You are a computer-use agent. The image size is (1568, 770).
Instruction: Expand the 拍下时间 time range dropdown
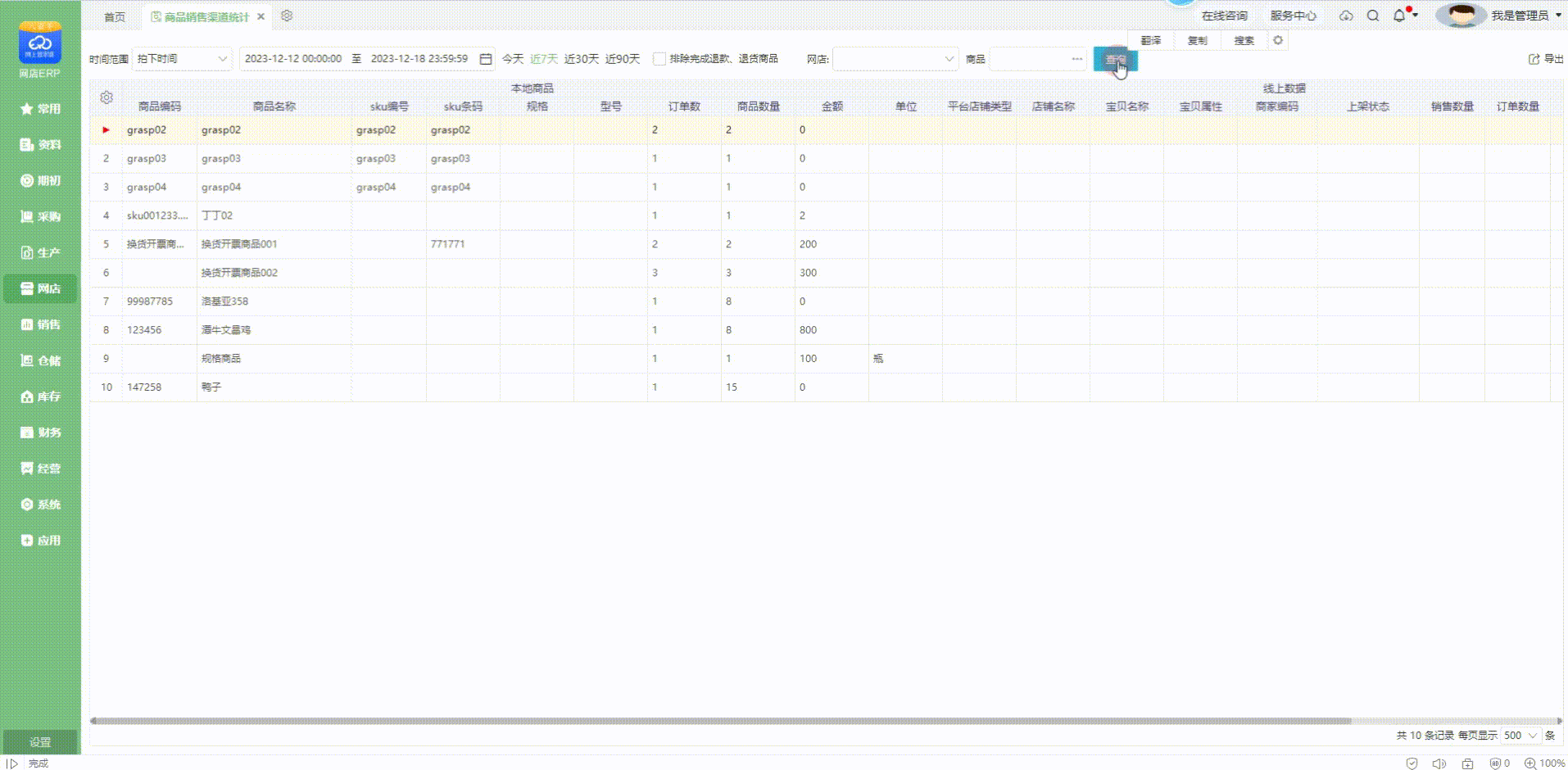click(182, 59)
